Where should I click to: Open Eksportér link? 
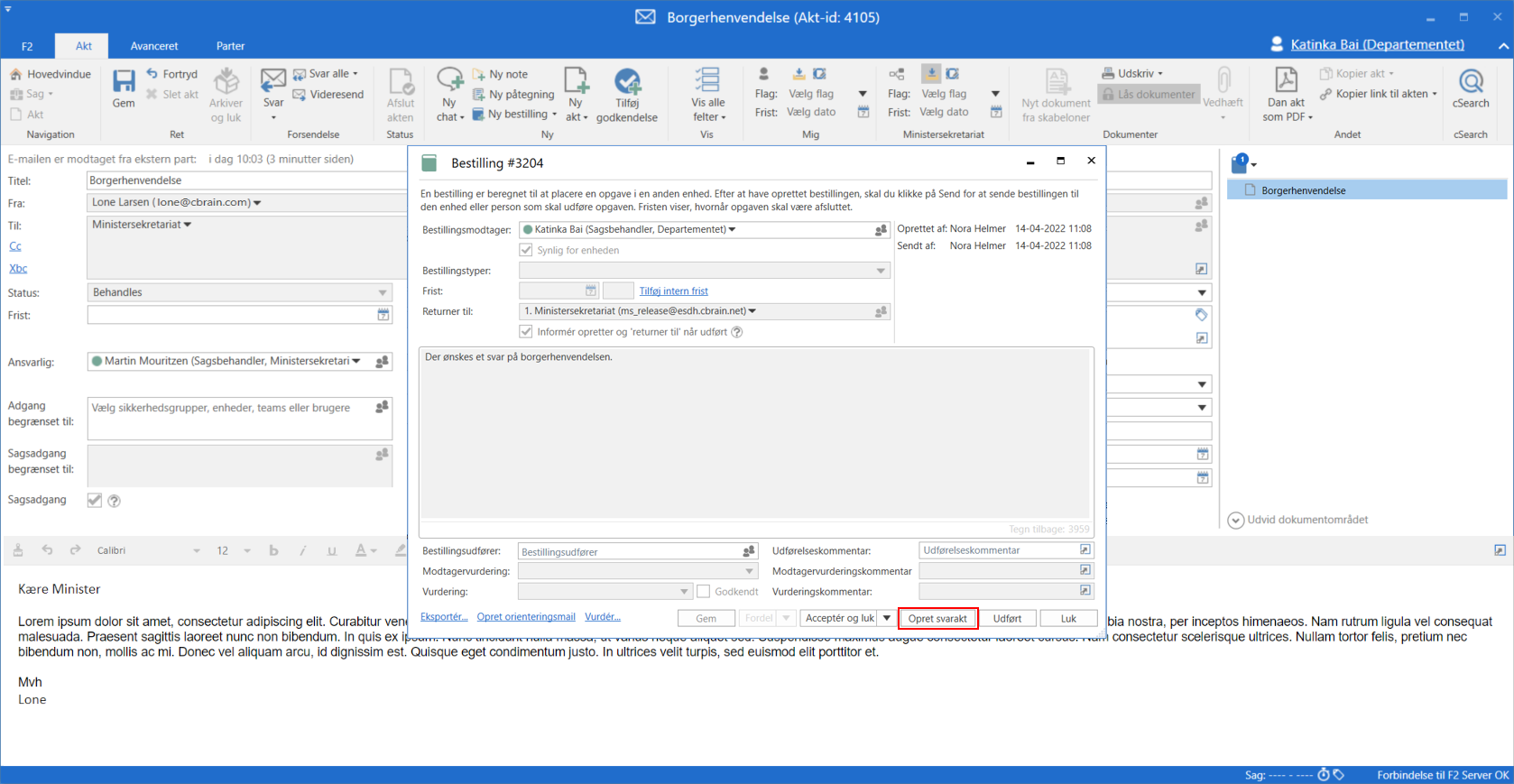pyautogui.click(x=444, y=617)
